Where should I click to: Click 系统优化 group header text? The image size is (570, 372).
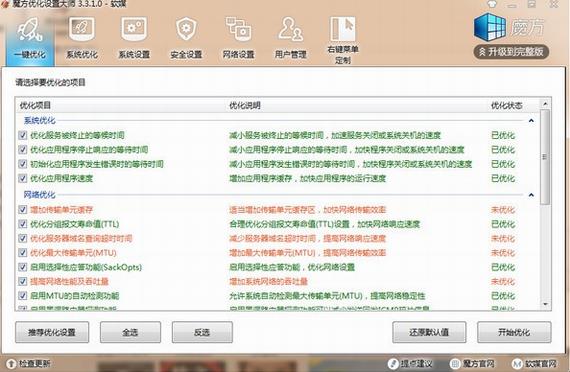(x=39, y=120)
